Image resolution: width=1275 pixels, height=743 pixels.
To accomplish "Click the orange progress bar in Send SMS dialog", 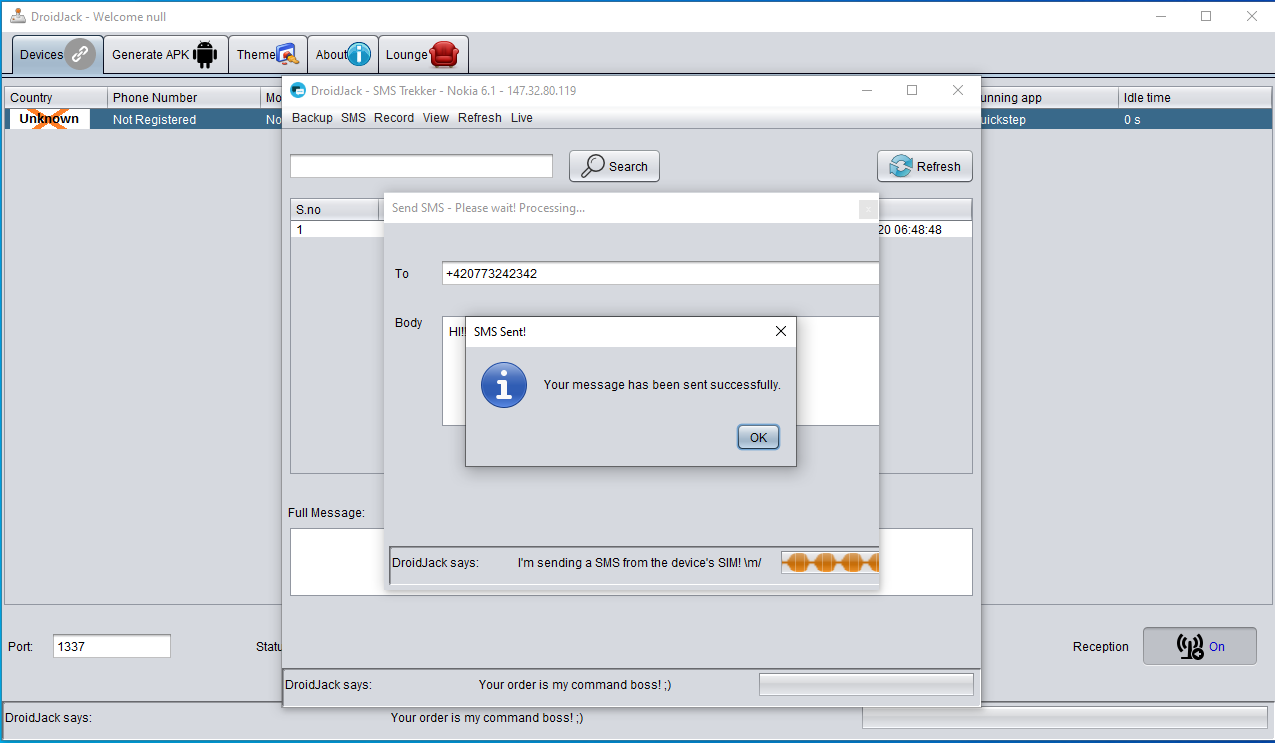I will (x=830, y=563).
